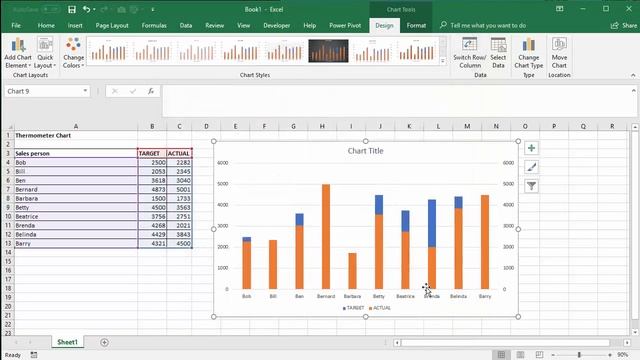Click the macro recording status icon
This screenshot has height=360, width=640.
point(34,355)
